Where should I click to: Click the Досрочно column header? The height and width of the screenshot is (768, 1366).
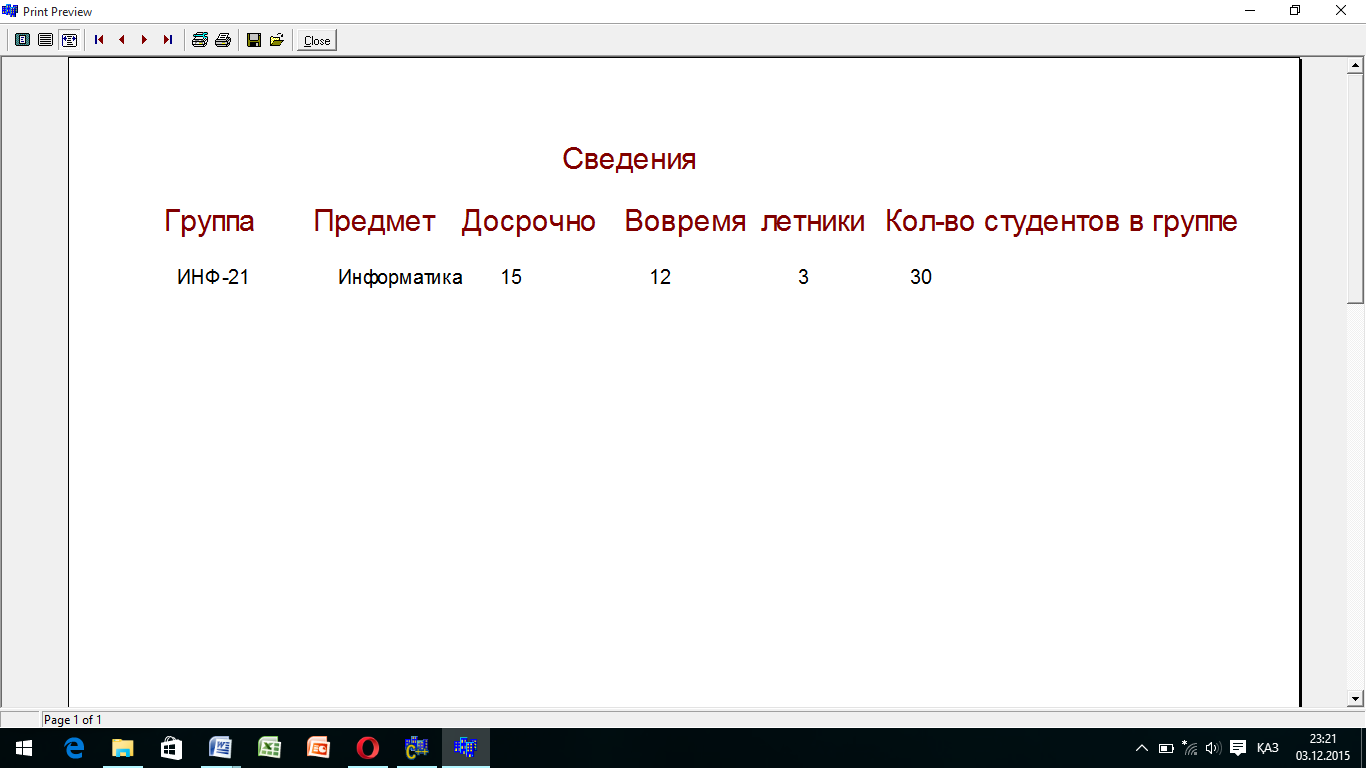[x=528, y=222]
